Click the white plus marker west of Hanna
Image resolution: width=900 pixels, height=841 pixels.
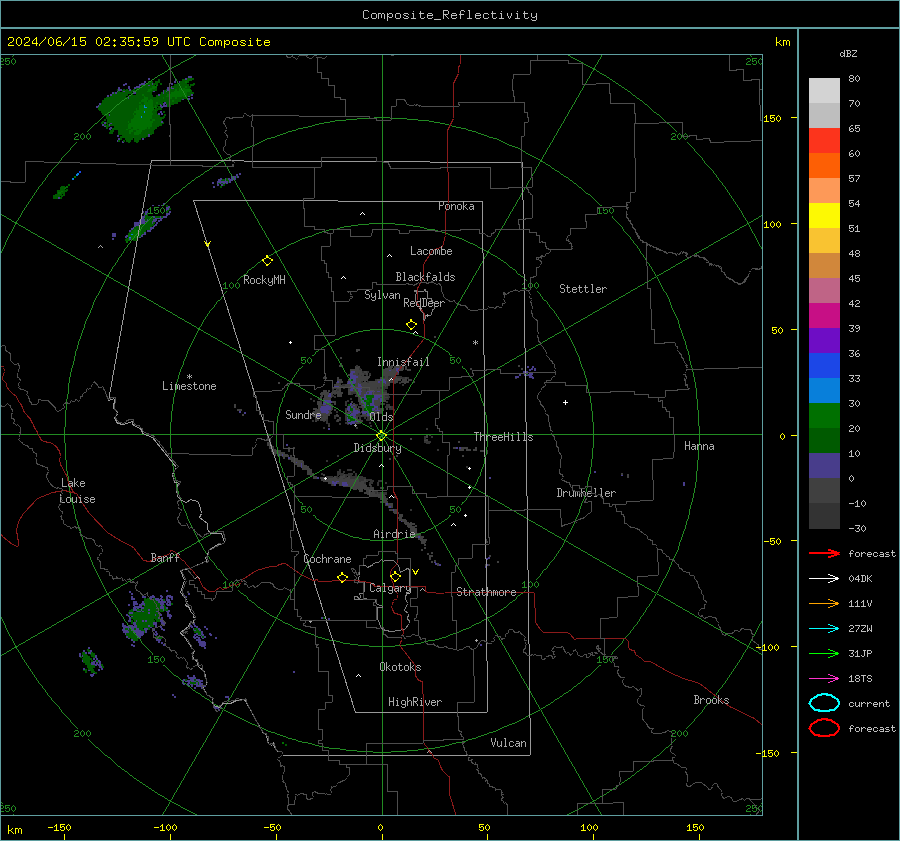(565, 402)
